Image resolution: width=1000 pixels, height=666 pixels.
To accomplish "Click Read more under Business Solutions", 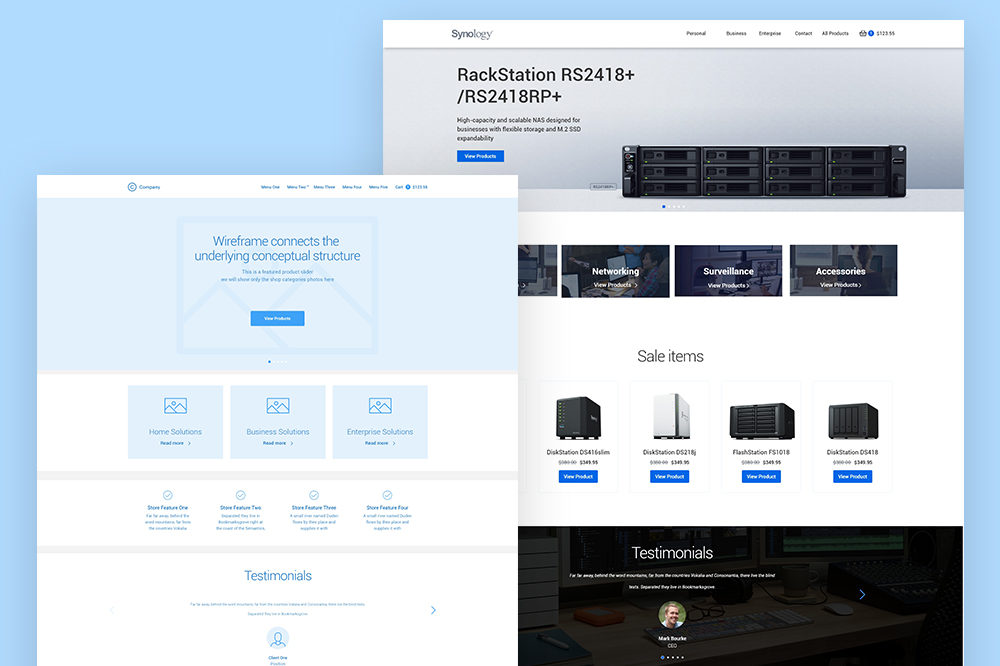I will 278,443.
